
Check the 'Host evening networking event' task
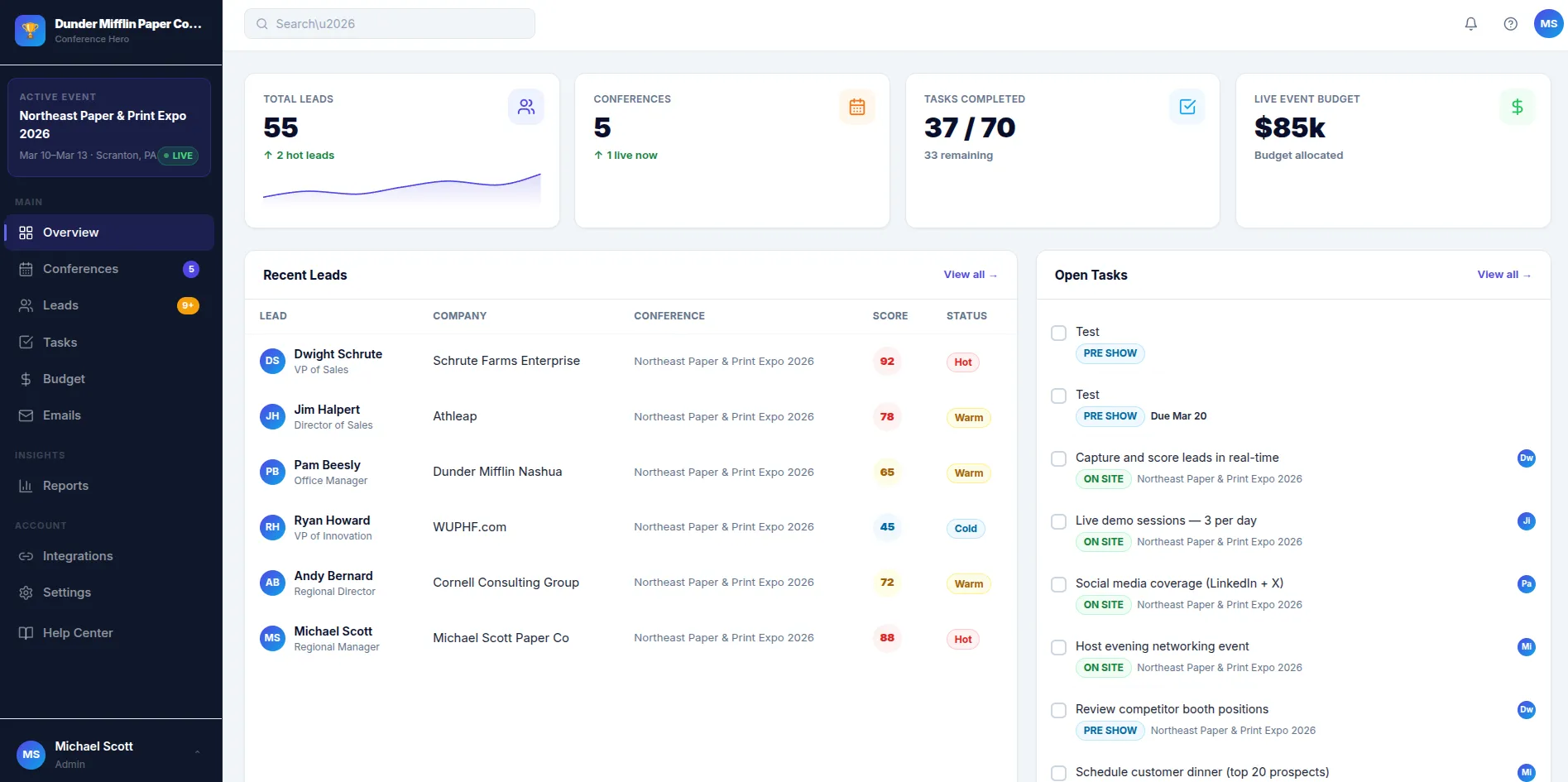pos(1057,647)
